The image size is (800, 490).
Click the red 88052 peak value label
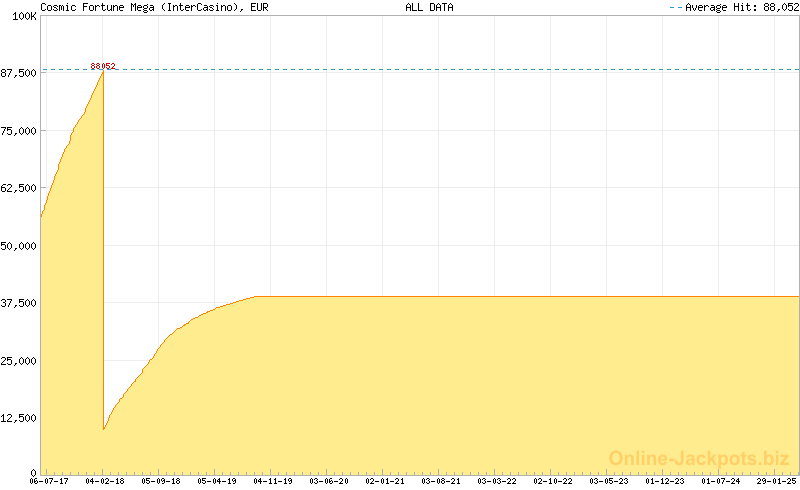click(x=103, y=67)
